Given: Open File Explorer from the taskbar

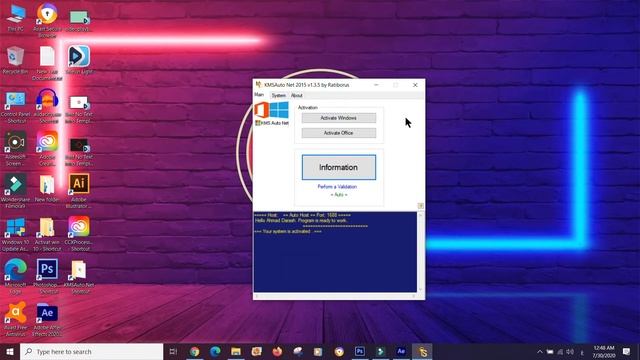Looking at the screenshot, I should tap(236, 351).
